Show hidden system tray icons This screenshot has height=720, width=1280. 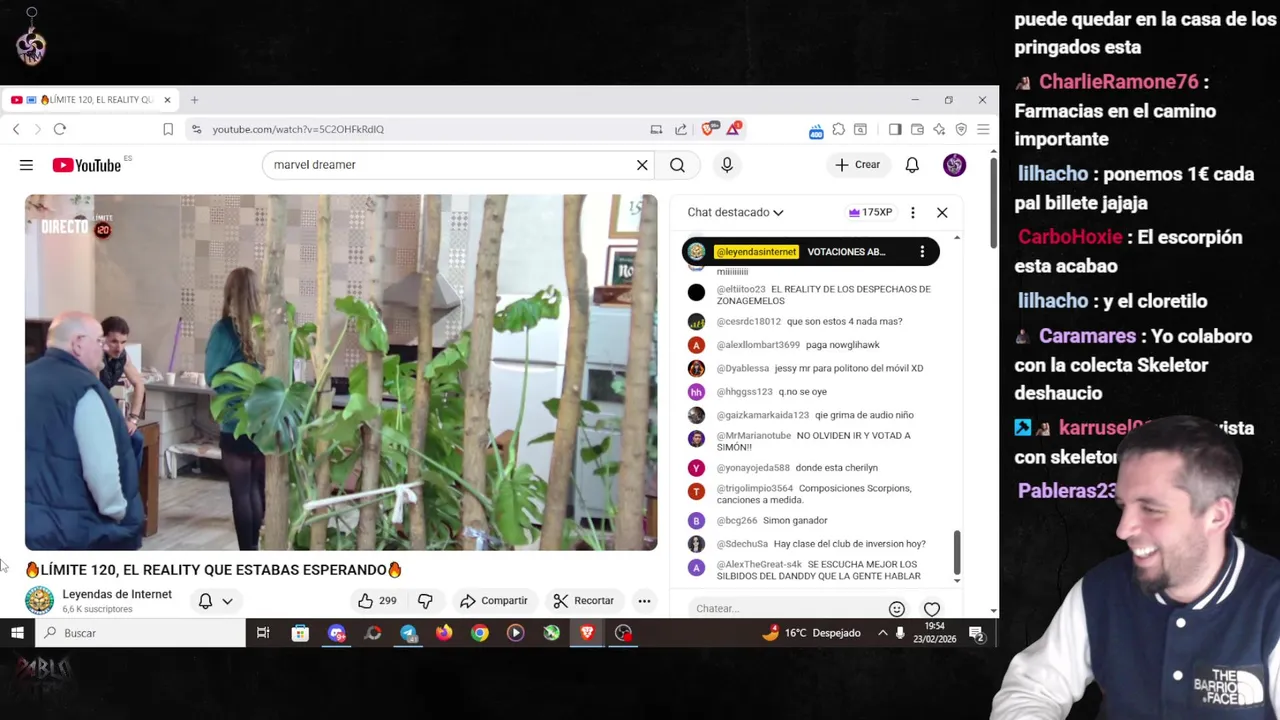click(x=882, y=633)
